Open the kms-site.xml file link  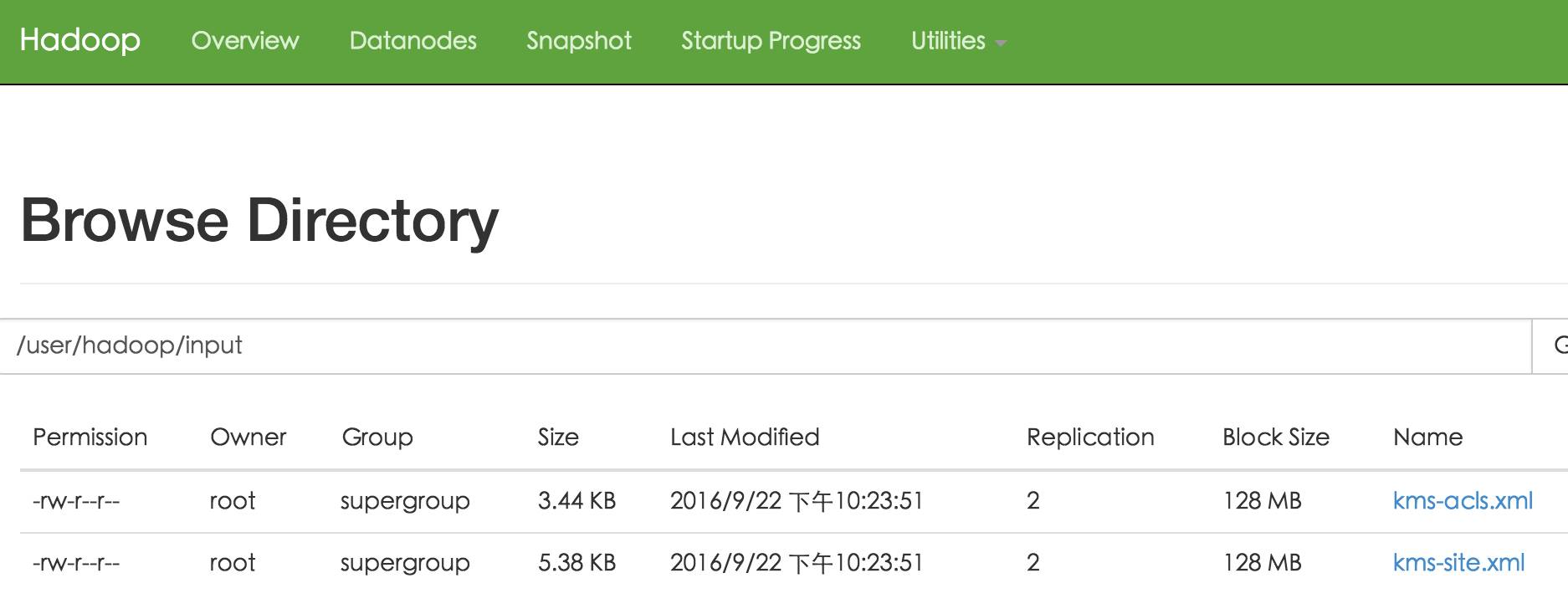1458,563
